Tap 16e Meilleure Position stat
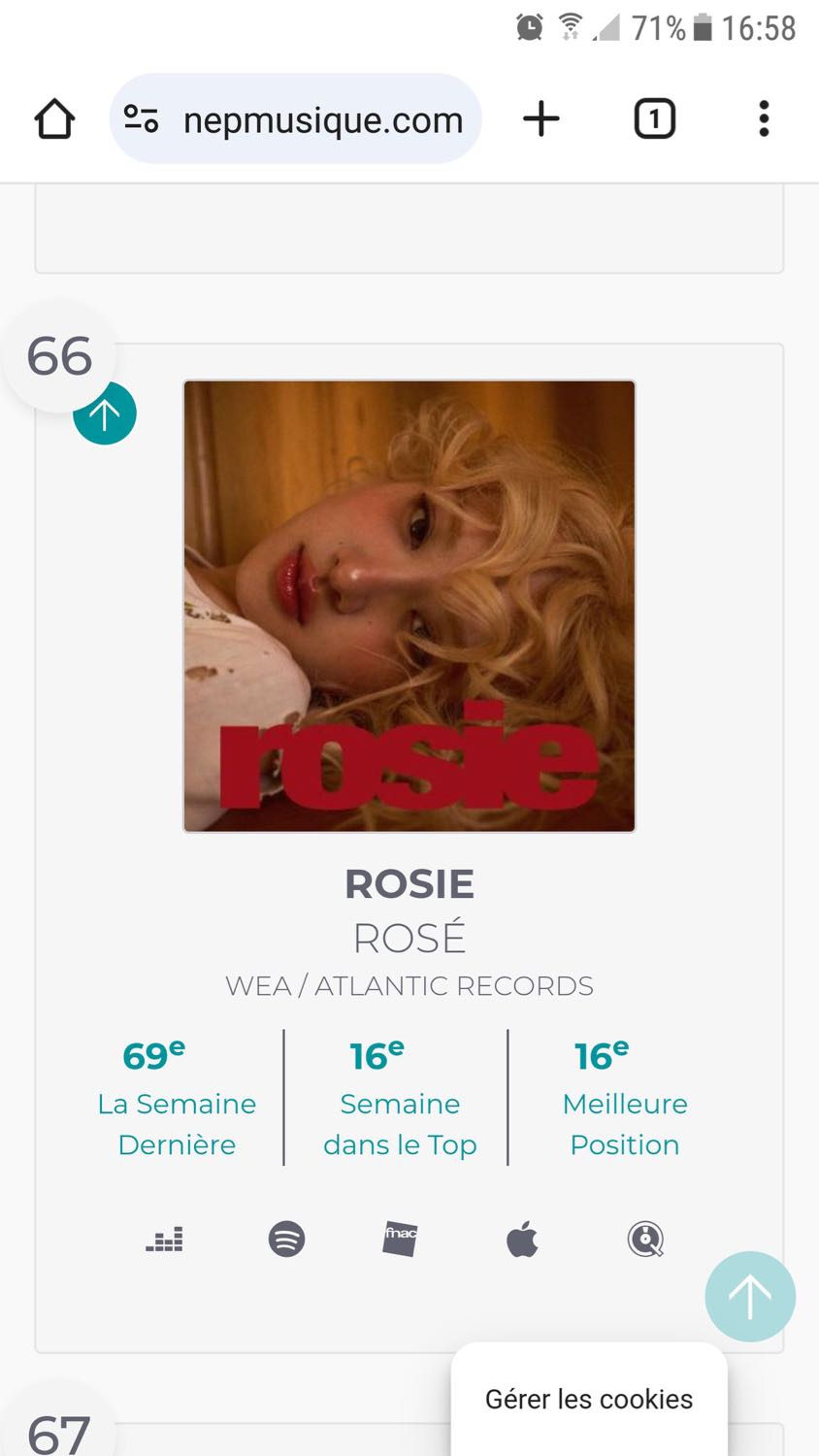Viewport: 819px width, 1456px height. [625, 1099]
